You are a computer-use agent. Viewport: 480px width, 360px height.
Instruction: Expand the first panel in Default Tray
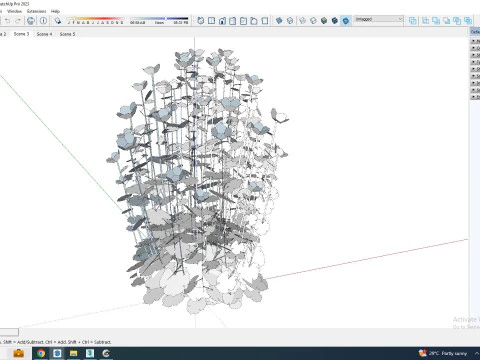(x=475, y=41)
